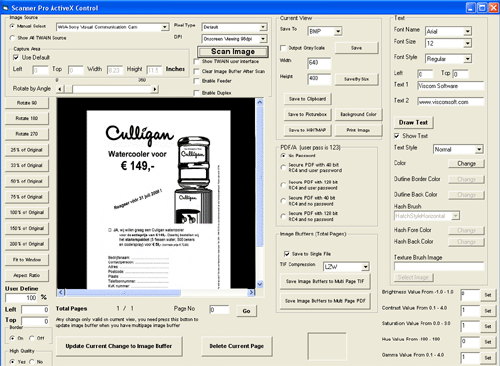The height and width of the screenshot is (366, 500).
Task: Click the Background Color button
Action: tap(358, 114)
